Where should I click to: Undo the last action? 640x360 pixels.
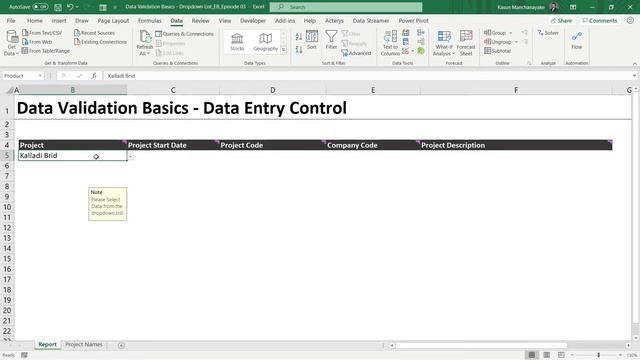[x=70, y=7]
